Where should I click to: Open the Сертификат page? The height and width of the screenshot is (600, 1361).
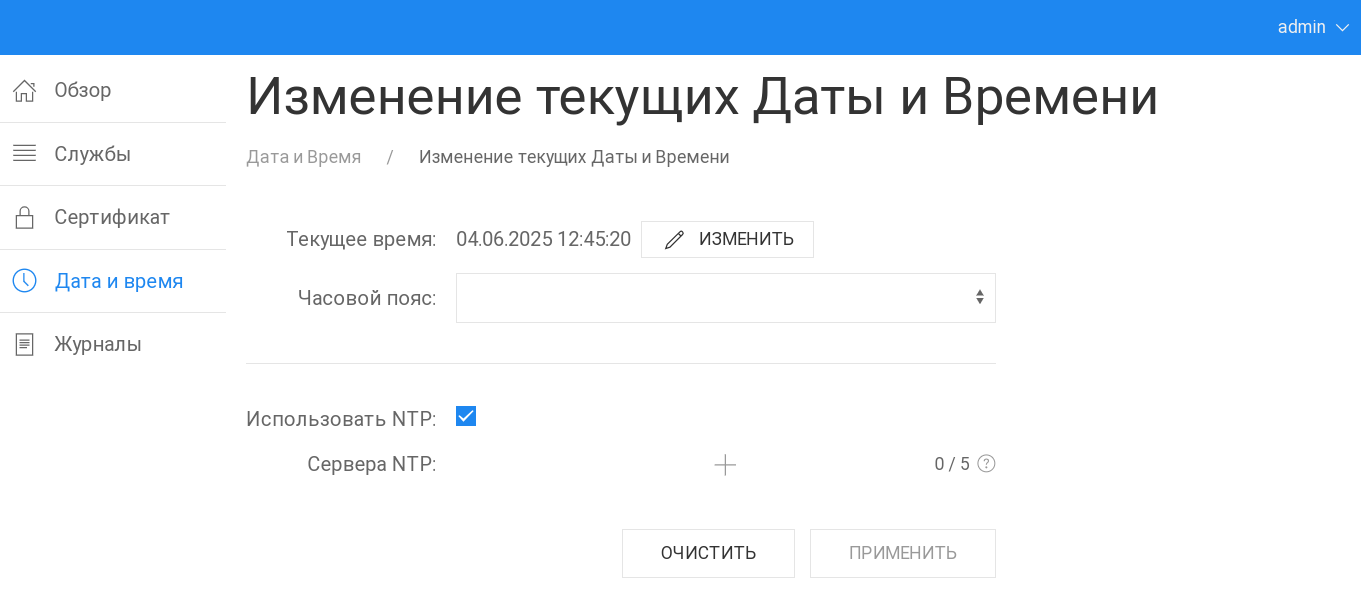click(x=112, y=217)
